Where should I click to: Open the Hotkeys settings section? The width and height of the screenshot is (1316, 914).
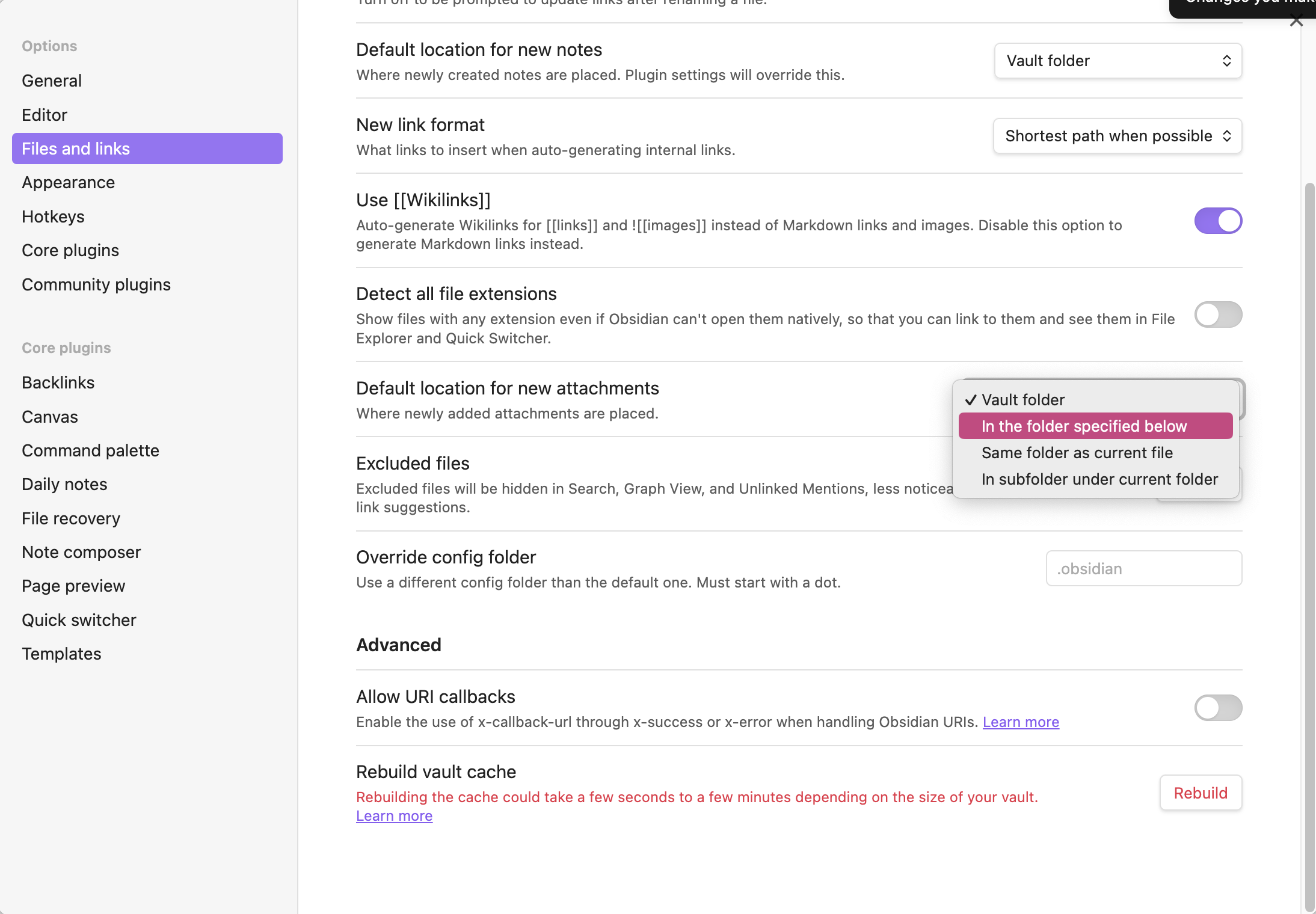(x=53, y=216)
